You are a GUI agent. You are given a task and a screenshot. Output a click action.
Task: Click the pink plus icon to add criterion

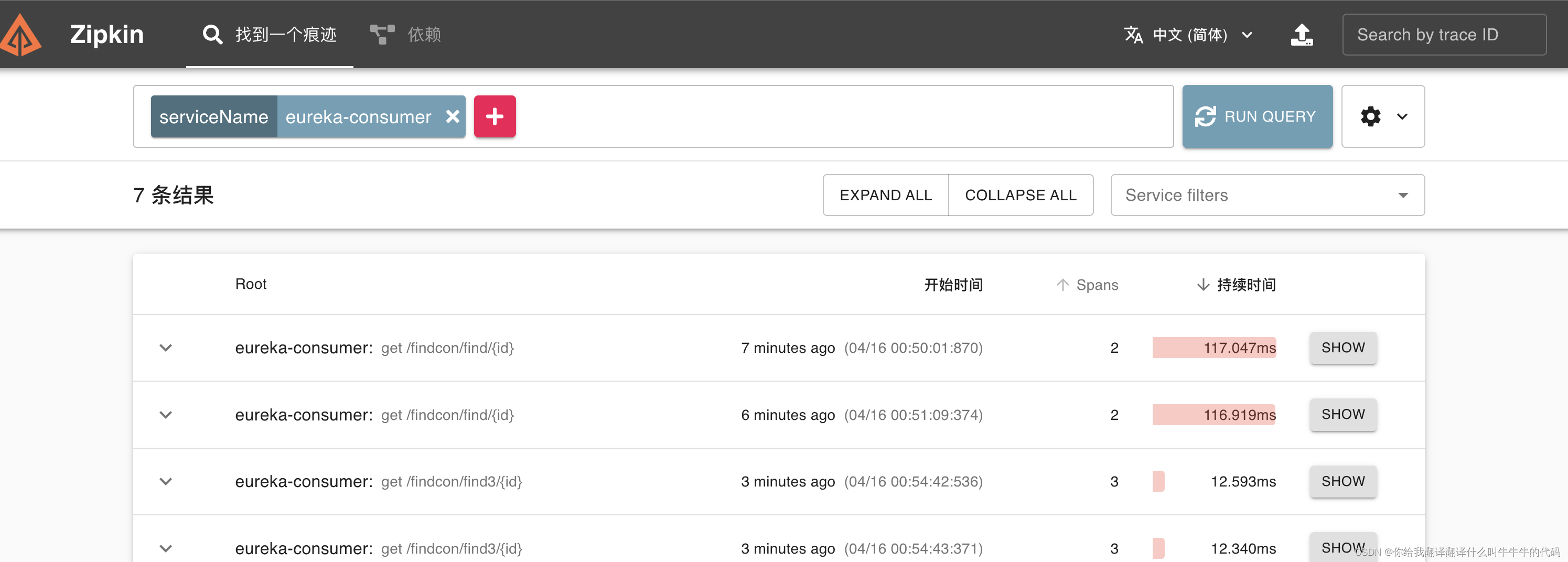click(x=495, y=116)
